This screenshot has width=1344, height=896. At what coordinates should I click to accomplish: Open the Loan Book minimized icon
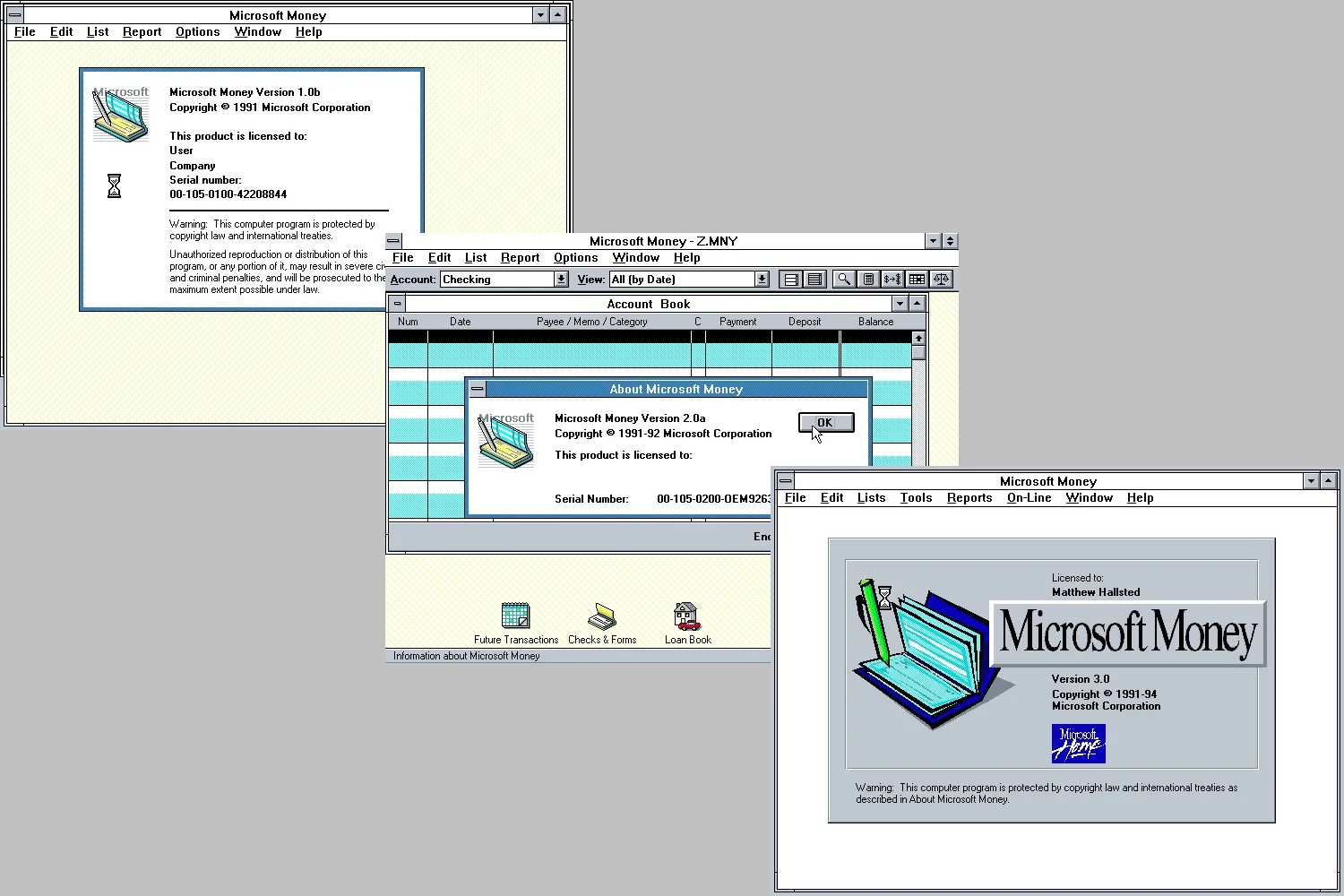point(687,624)
